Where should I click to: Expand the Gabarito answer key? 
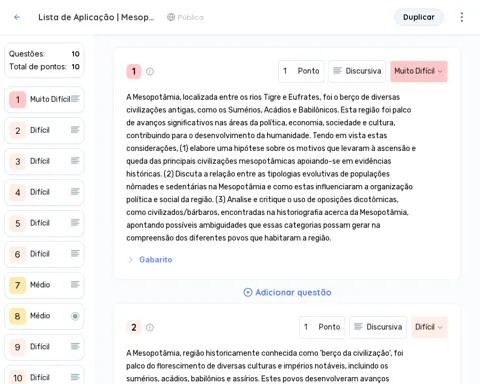point(150,260)
